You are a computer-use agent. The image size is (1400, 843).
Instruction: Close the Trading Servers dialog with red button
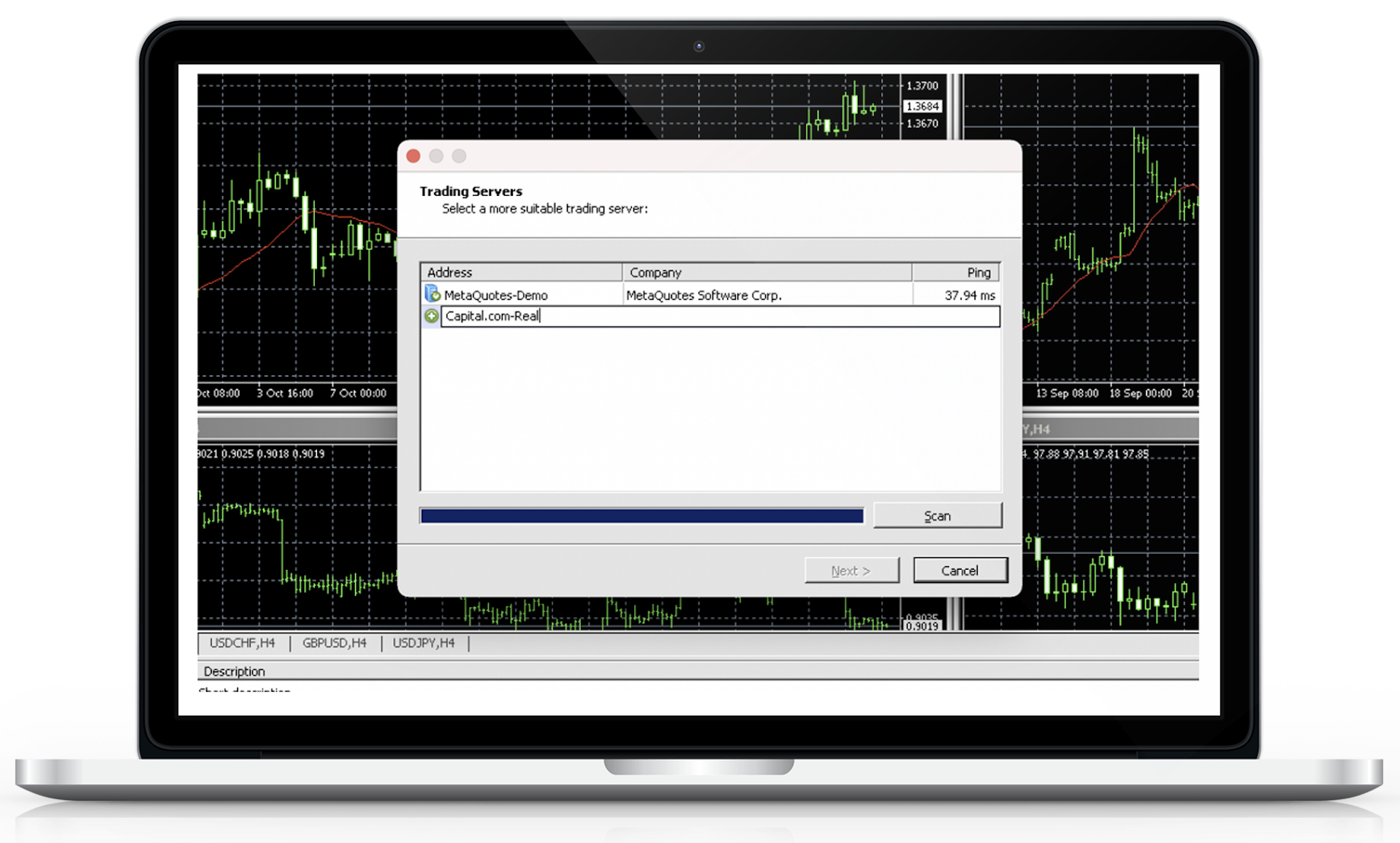(x=414, y=156)
